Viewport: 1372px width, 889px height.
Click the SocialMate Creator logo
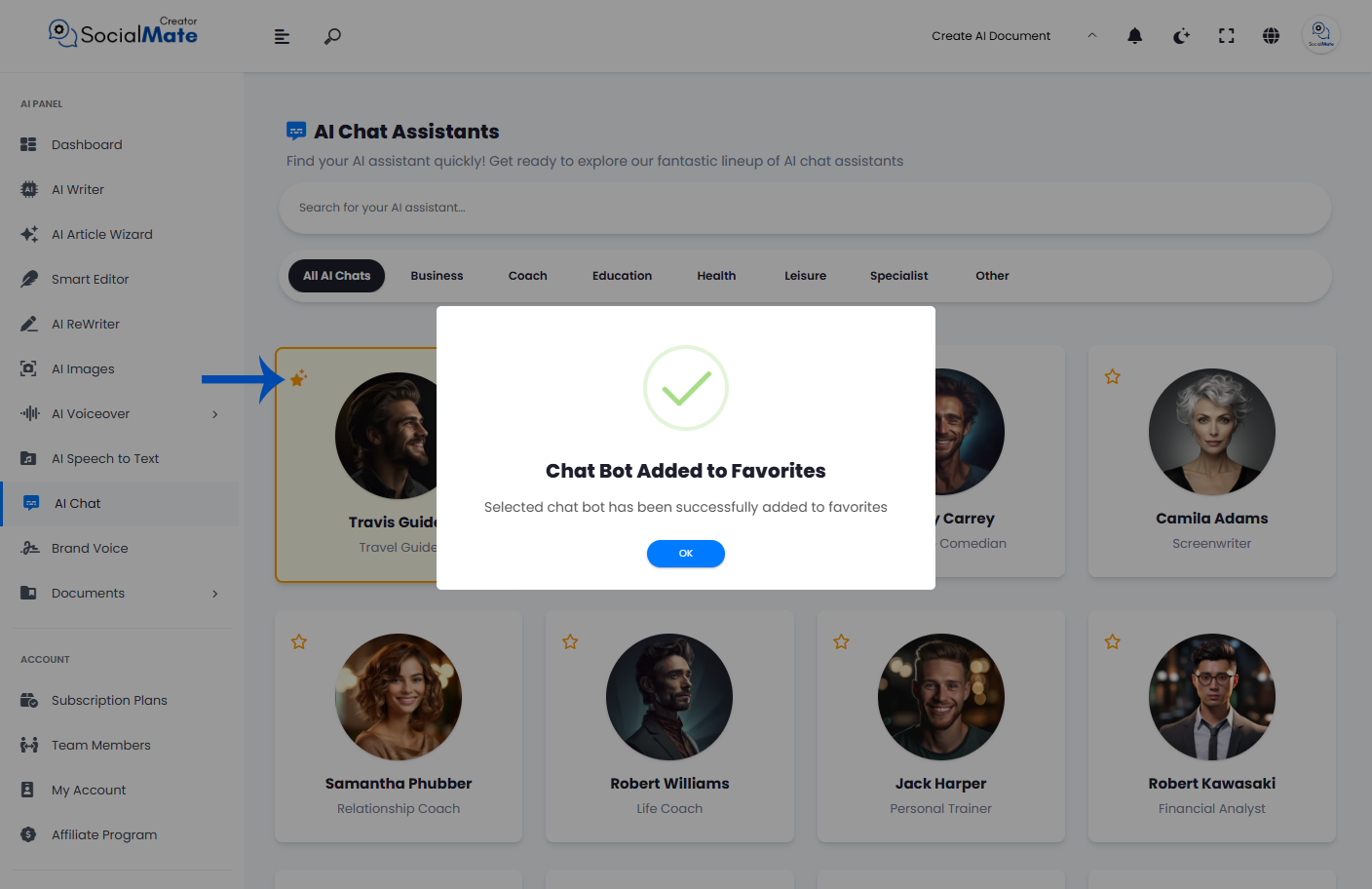coord(124,32)
